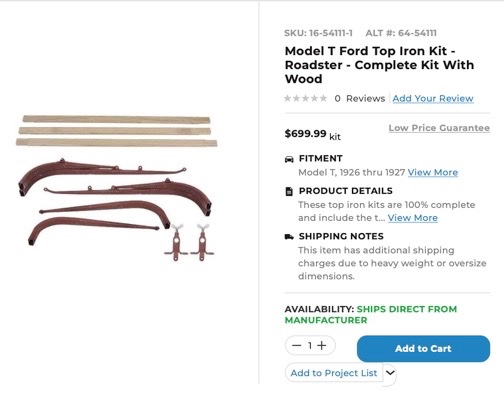
Task: Decrease quantity with the minus button
Action: click(x=296, y=345)
